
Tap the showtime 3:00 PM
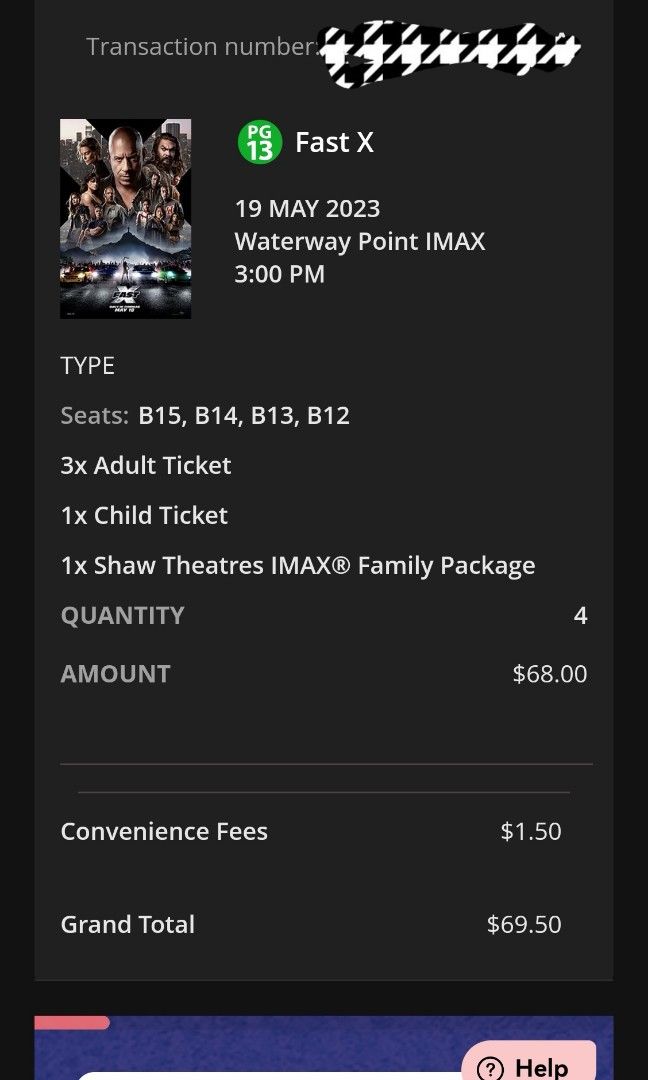click(x=279, y=273)
